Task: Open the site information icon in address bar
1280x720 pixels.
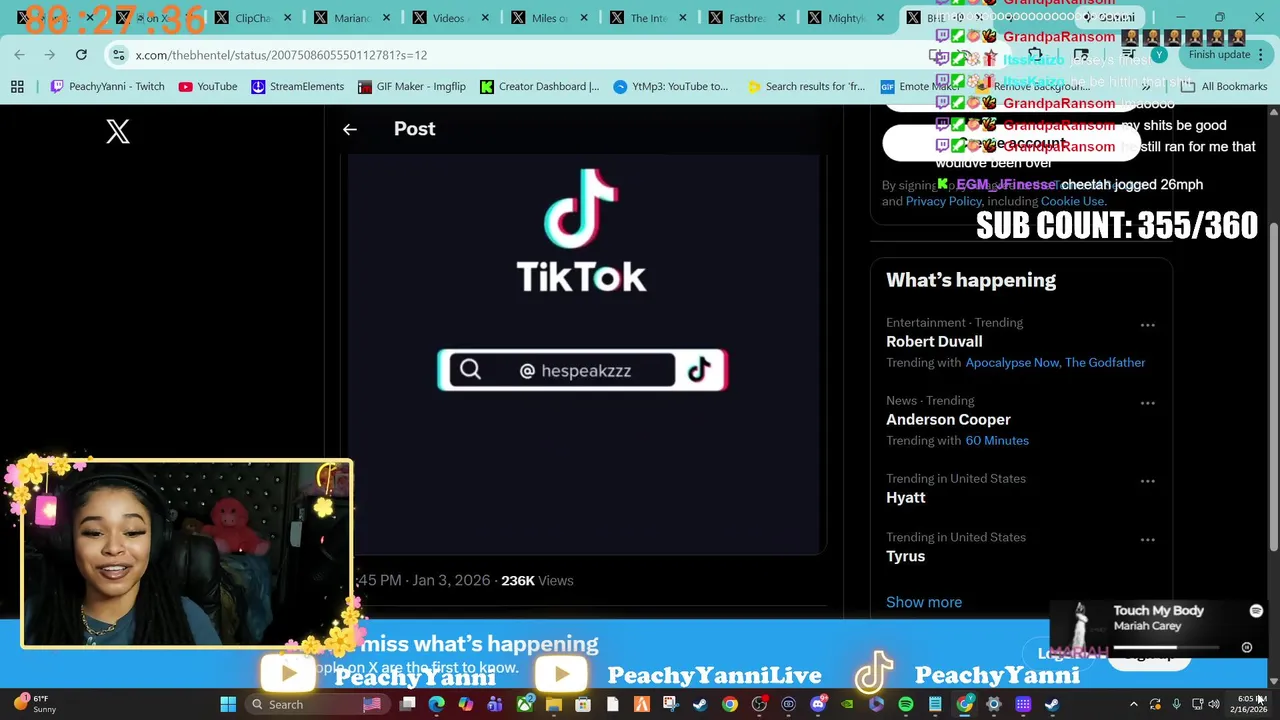Action: click(118, 55)
